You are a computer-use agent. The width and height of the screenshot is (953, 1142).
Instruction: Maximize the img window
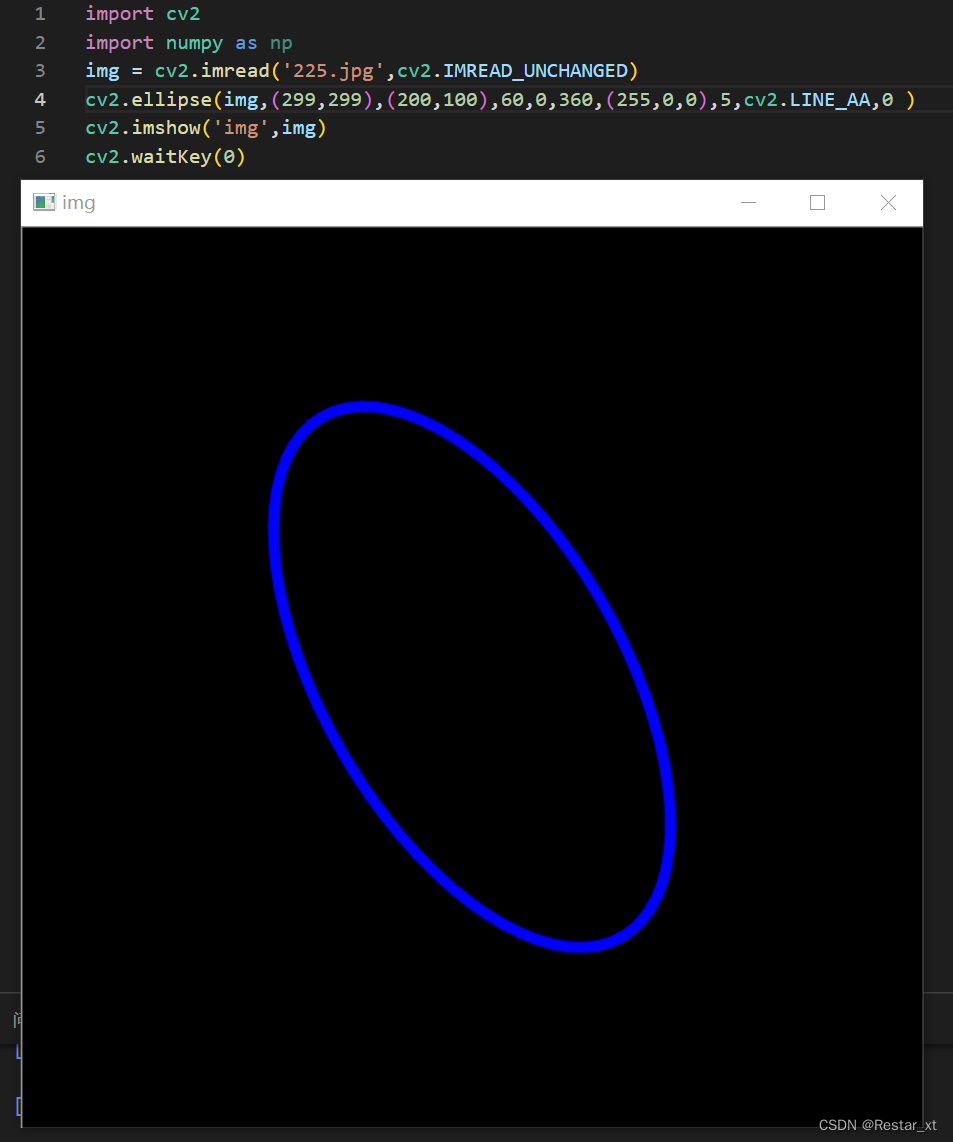[817, 202]
